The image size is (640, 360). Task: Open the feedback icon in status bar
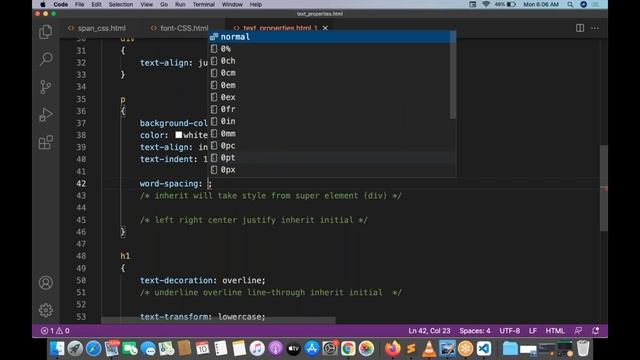578,331
